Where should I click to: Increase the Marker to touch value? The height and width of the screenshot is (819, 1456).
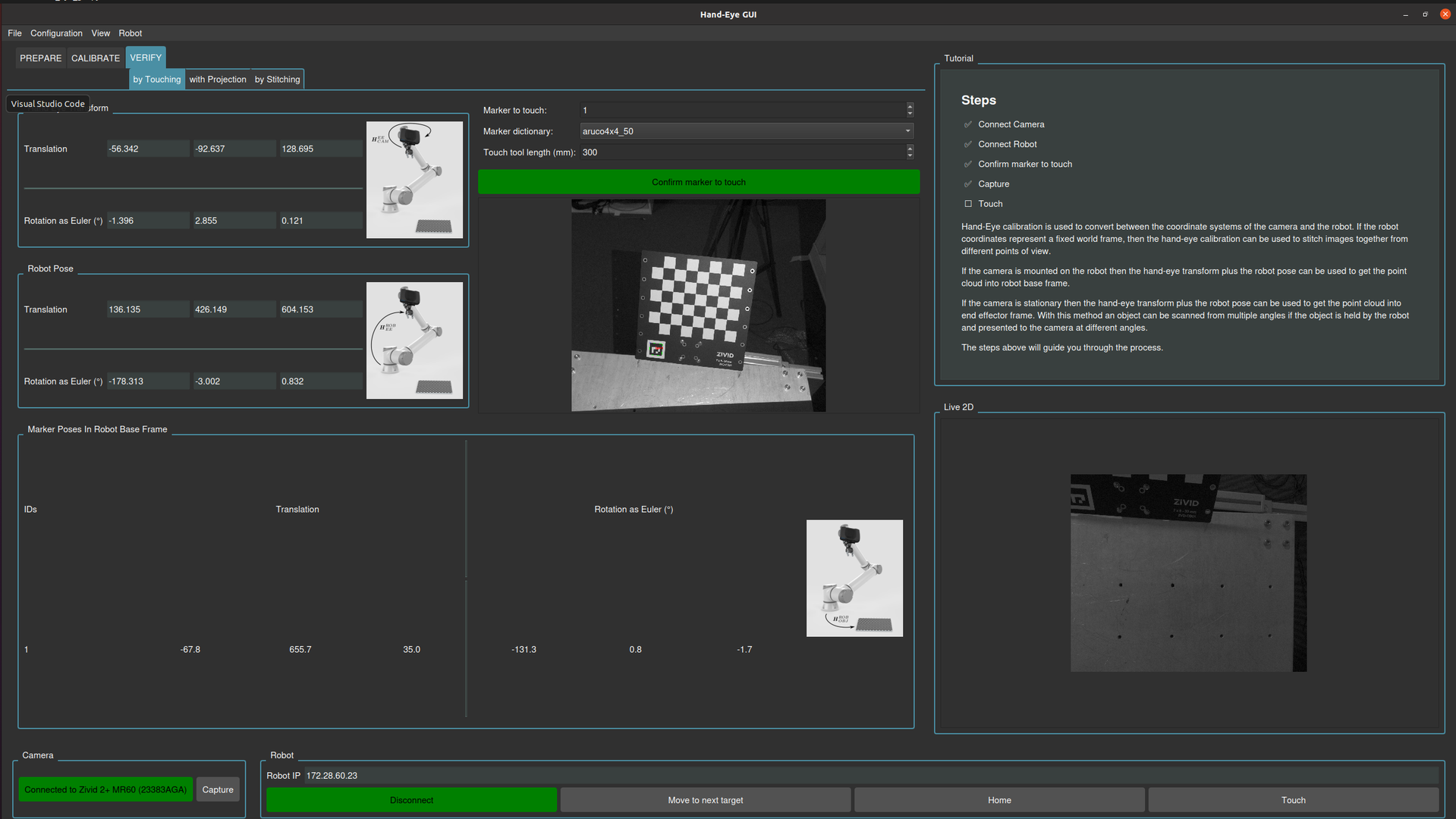pyautogui.click(x=910, y=107)
